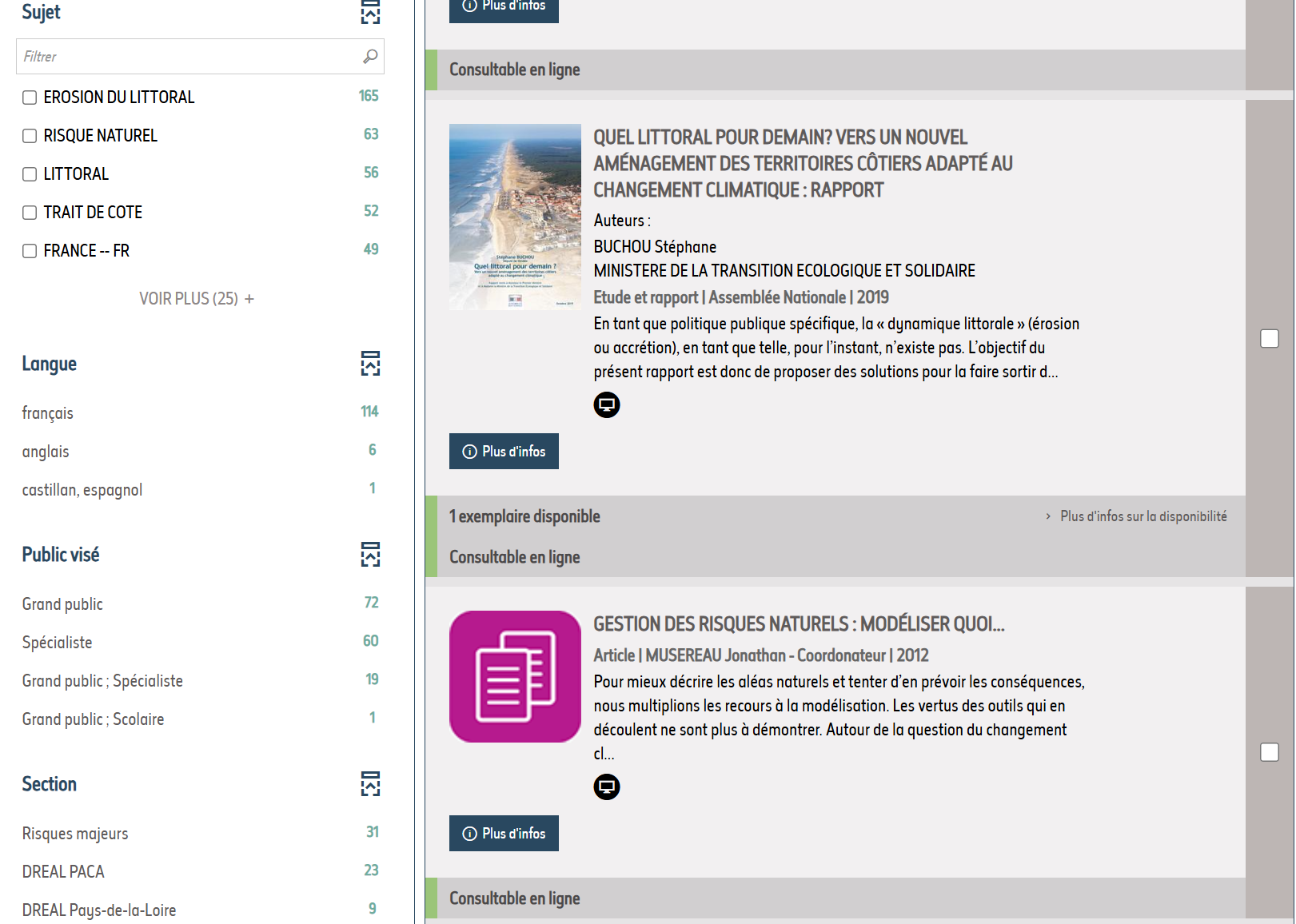Select the Quel littoral pour demain result checkbox
1296x924 pixels.
[x=1269, y=339]
